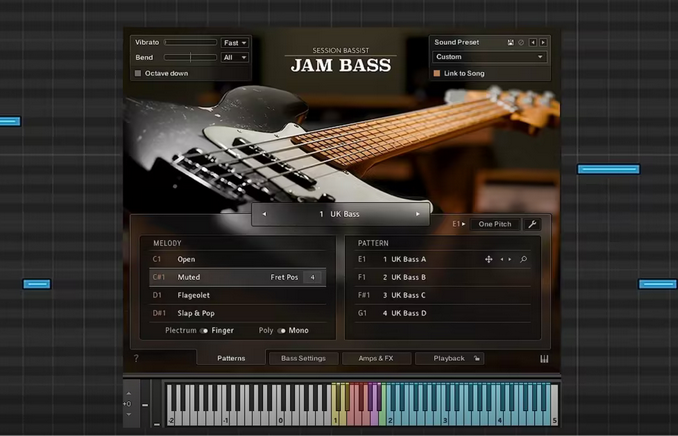The width and height of the screenshot is (678, 436).
Task: Click the magnifier icon on UK Bass A
Action: pyautogui.click(x=523, y=259)
